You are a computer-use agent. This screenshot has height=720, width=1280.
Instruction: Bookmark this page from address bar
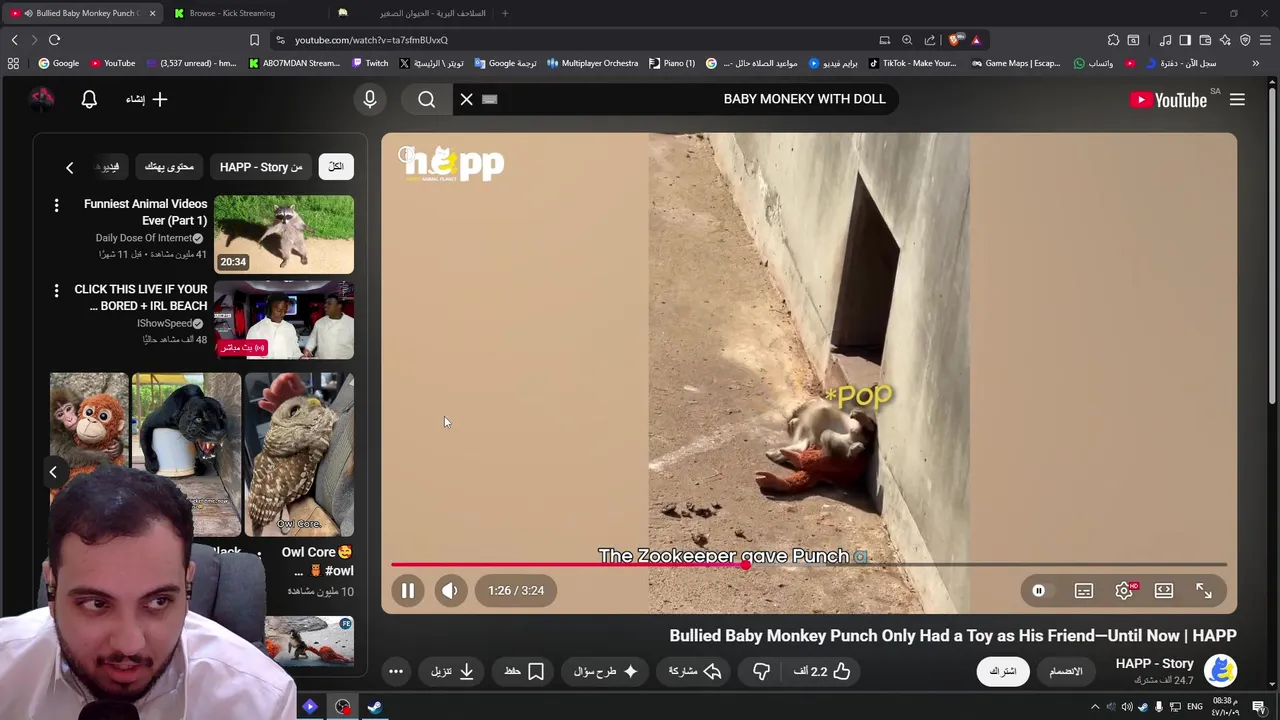[254, 40]
